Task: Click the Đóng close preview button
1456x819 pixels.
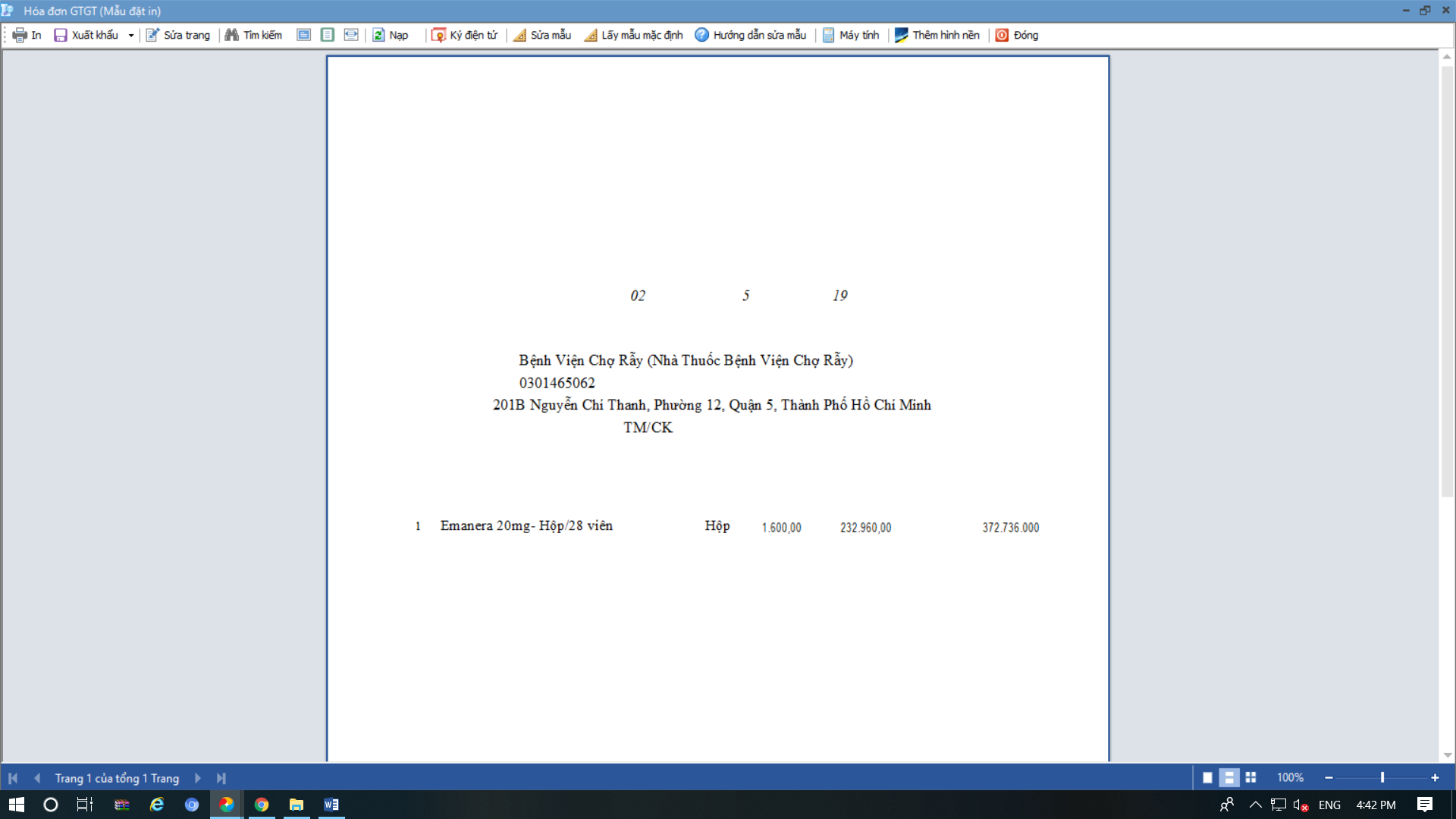Action: coord(1017,35)
